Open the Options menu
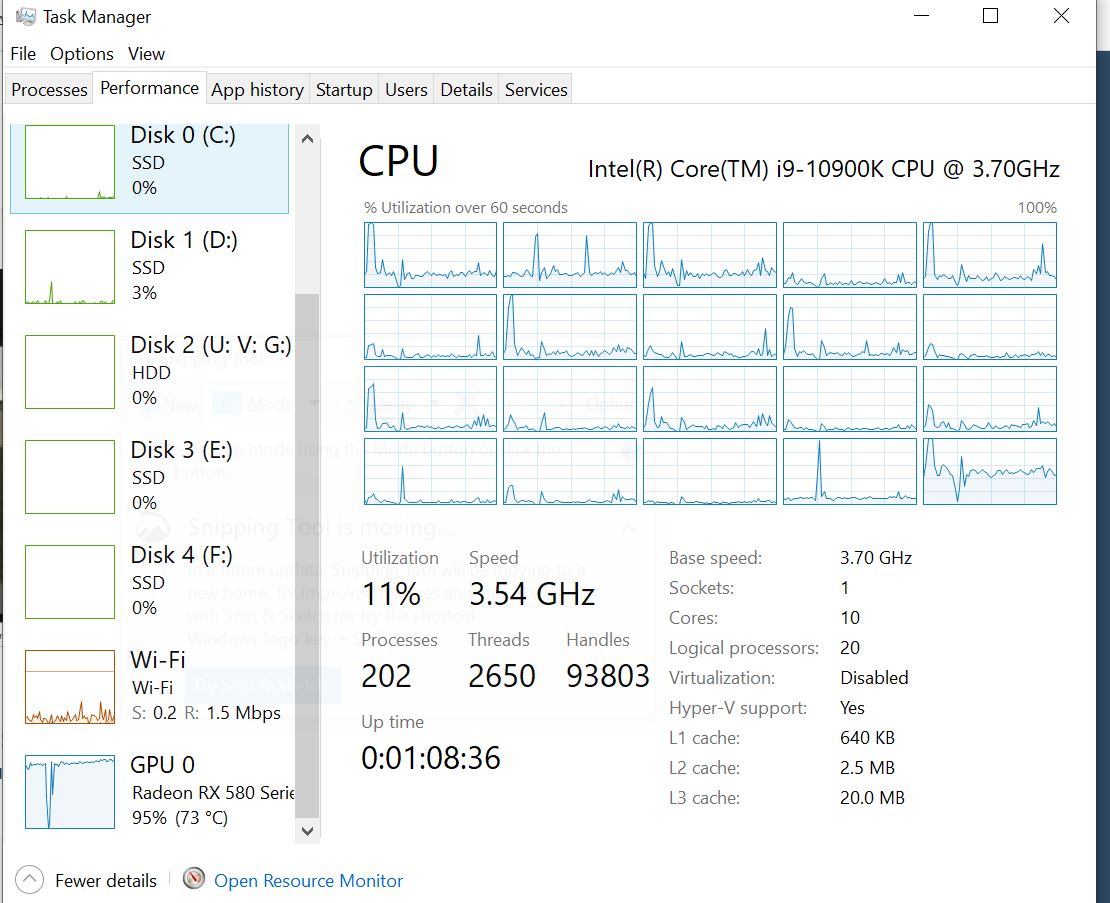Image resolution: width=1110 pixels, height=903 pixels. [x=81, y=54]
